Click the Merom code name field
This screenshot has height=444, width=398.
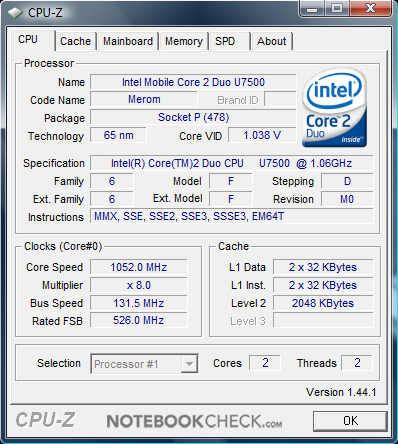[144, 99]
